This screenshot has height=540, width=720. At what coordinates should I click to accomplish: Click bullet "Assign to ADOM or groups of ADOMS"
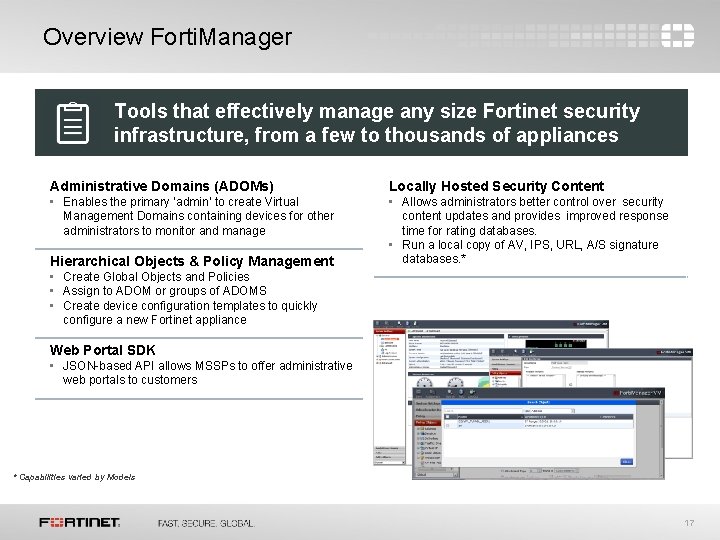coord(164,291)
